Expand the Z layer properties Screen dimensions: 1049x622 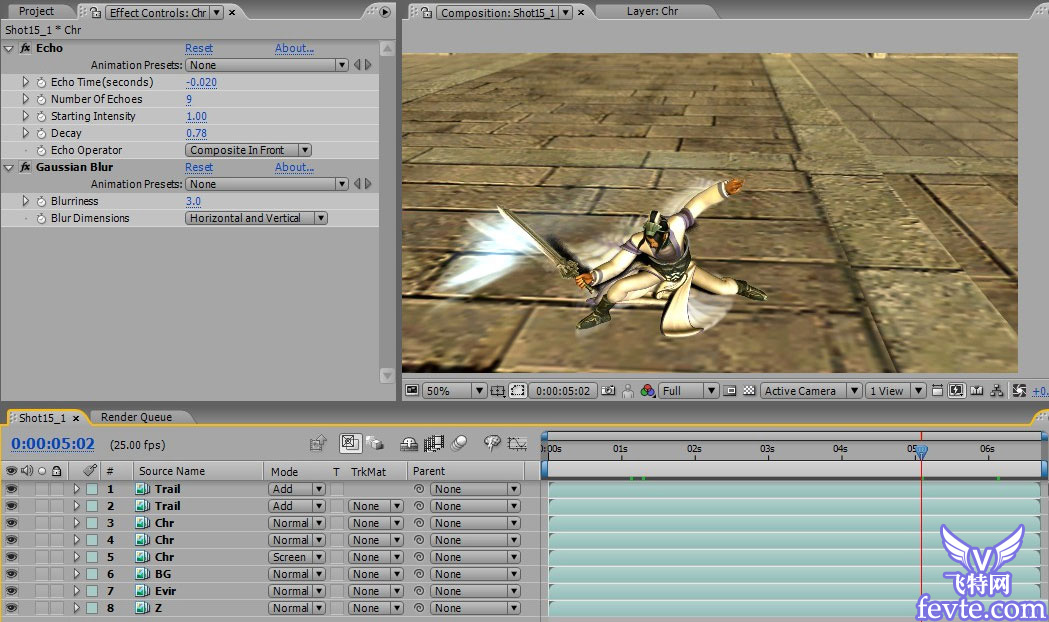click(x=76, y=608)
